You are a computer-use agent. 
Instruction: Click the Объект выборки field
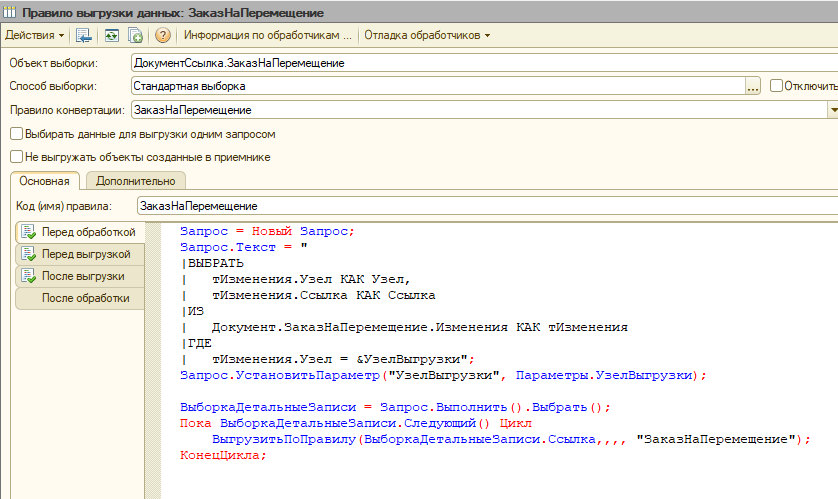(x=484, y=63)
